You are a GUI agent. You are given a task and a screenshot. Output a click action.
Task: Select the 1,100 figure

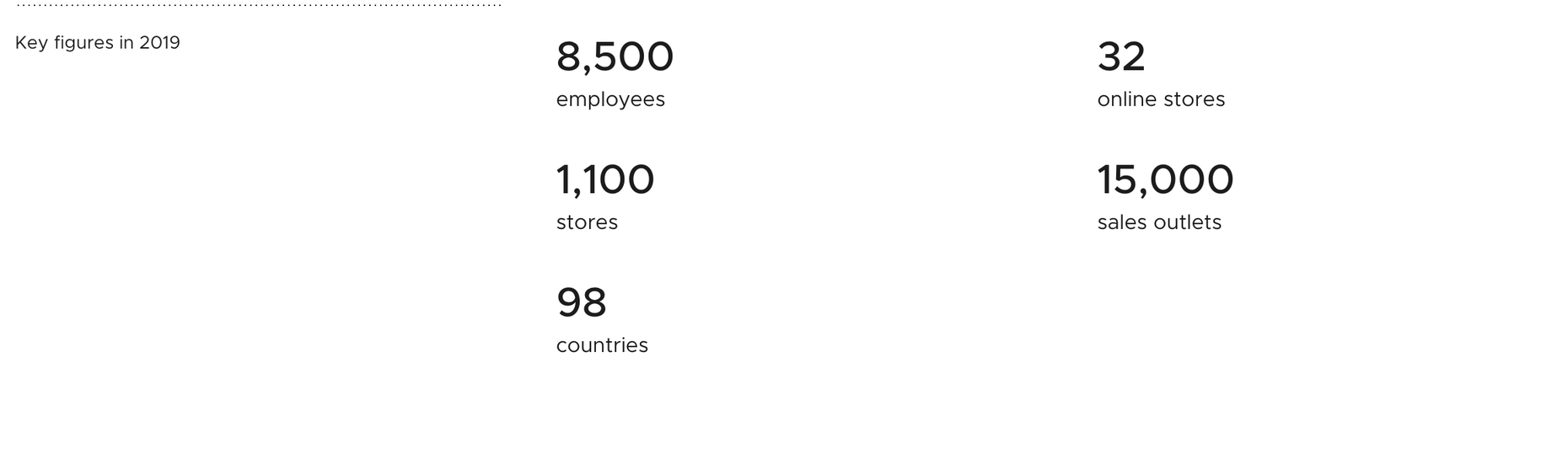[605, 180]
